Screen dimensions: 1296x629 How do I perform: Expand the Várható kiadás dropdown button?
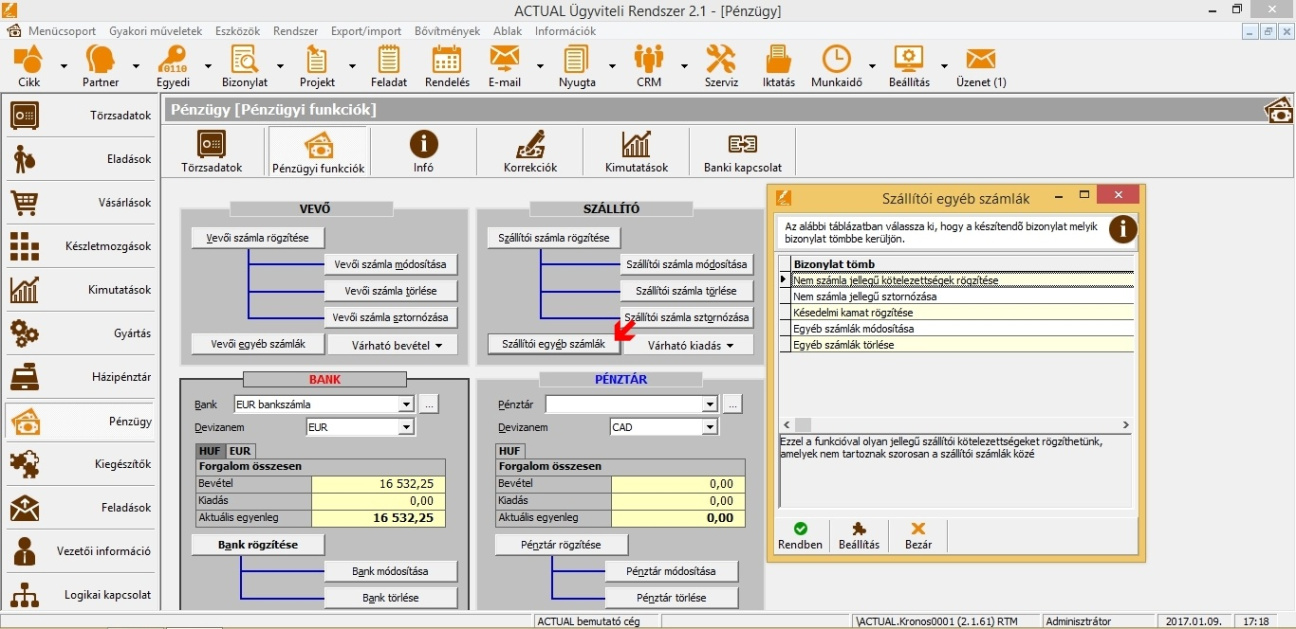(685, 345)
